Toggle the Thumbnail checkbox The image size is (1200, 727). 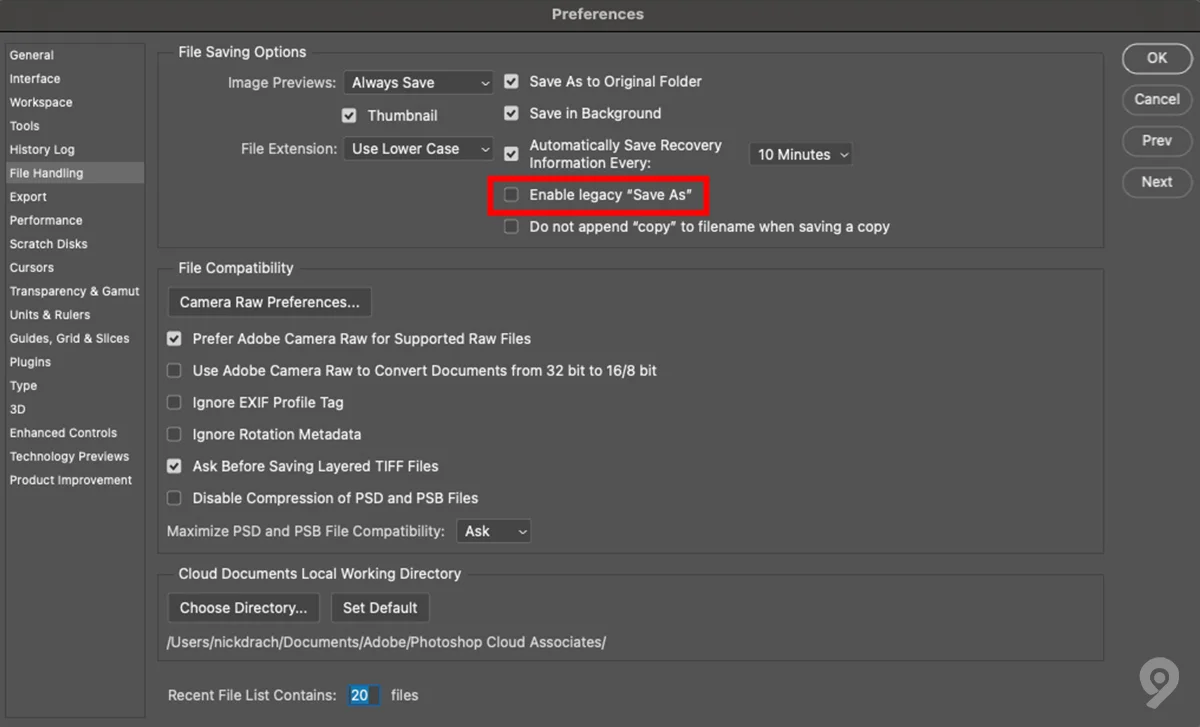pos(349,115)
